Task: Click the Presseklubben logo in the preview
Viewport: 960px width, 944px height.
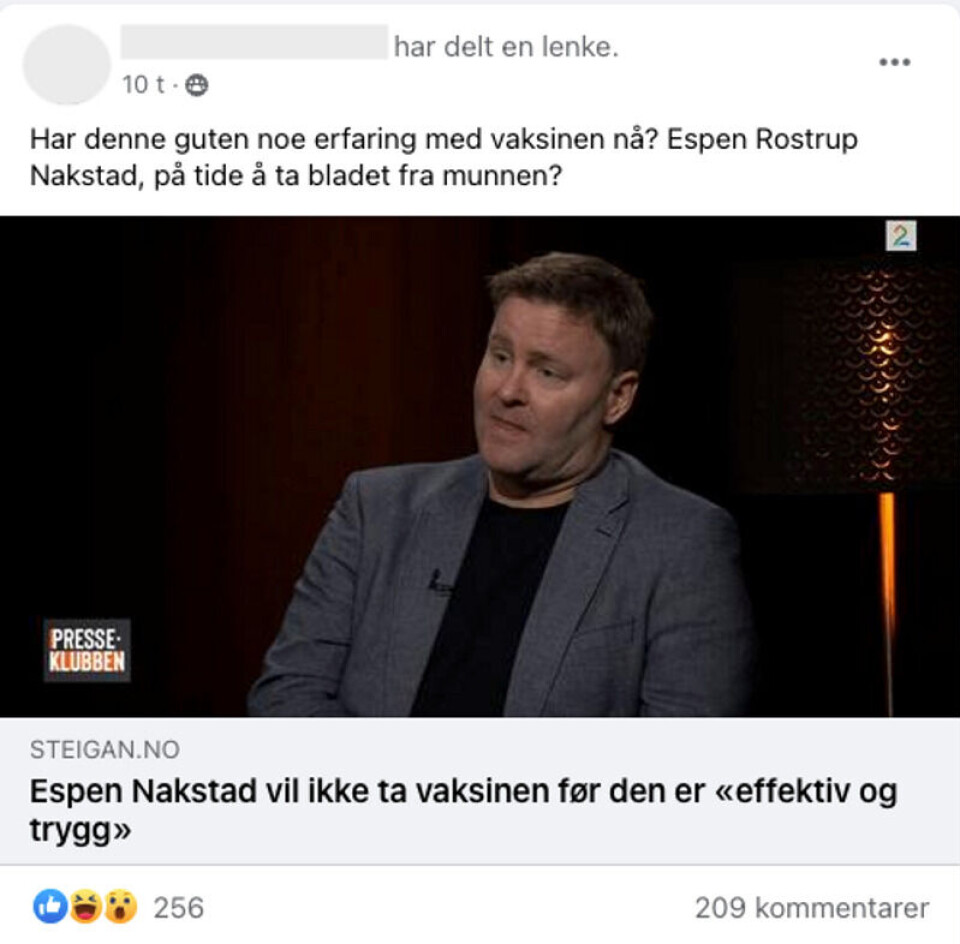Action: [86, 650]
